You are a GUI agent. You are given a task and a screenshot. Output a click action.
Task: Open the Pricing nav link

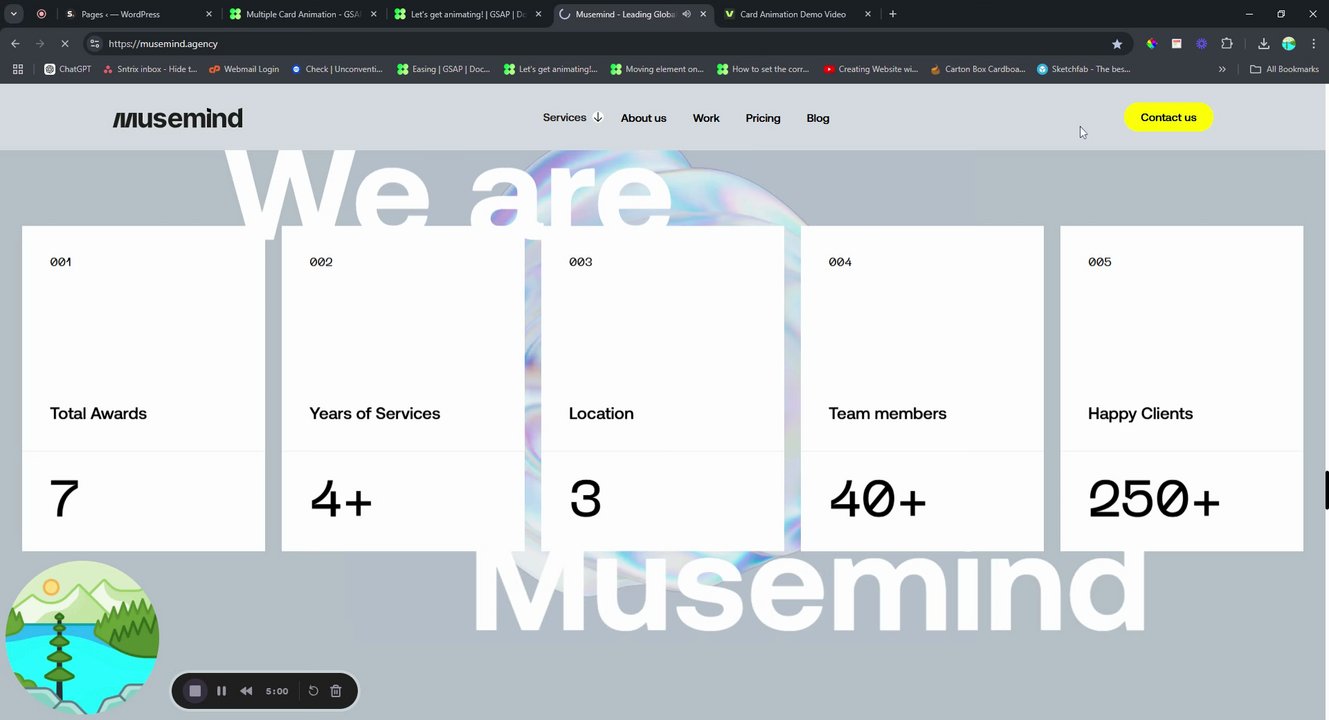tap(763, 118)
